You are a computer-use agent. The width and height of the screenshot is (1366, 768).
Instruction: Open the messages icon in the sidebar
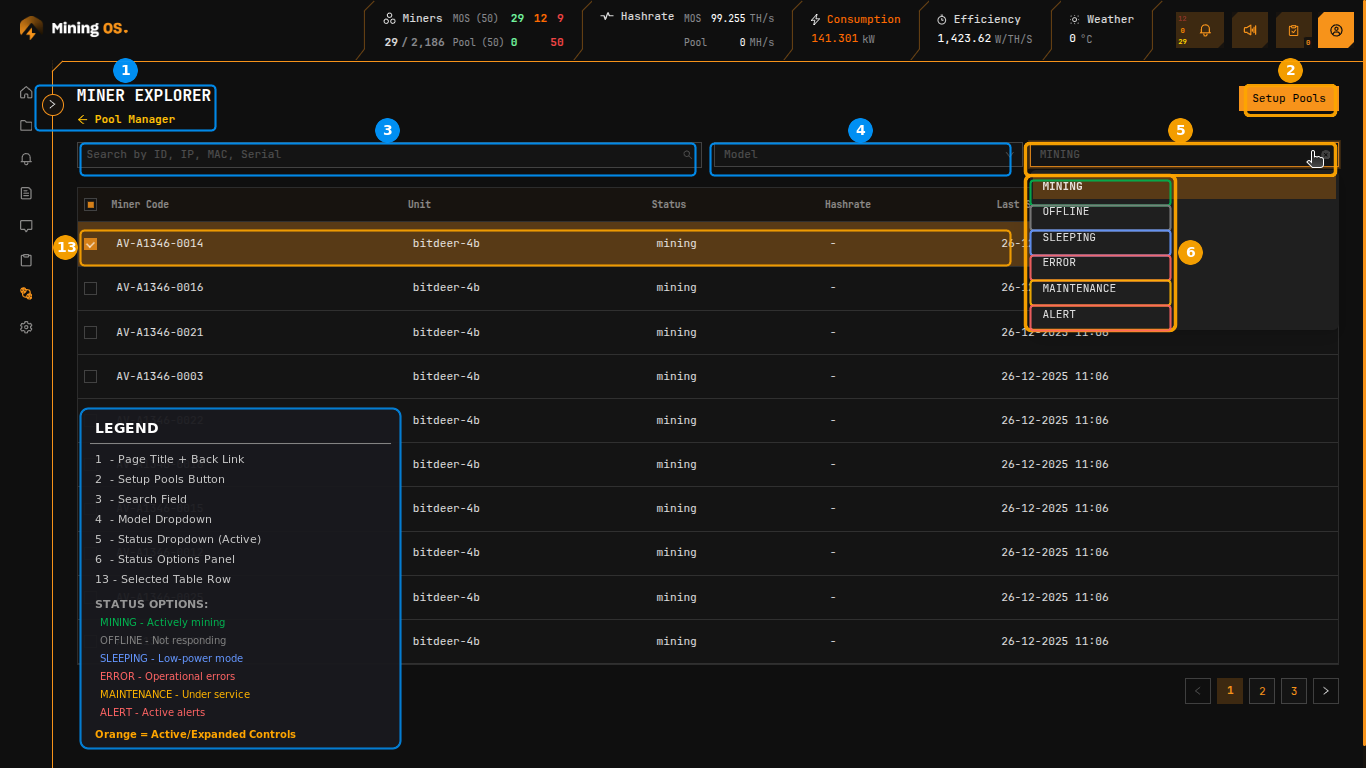pos(25,226)
